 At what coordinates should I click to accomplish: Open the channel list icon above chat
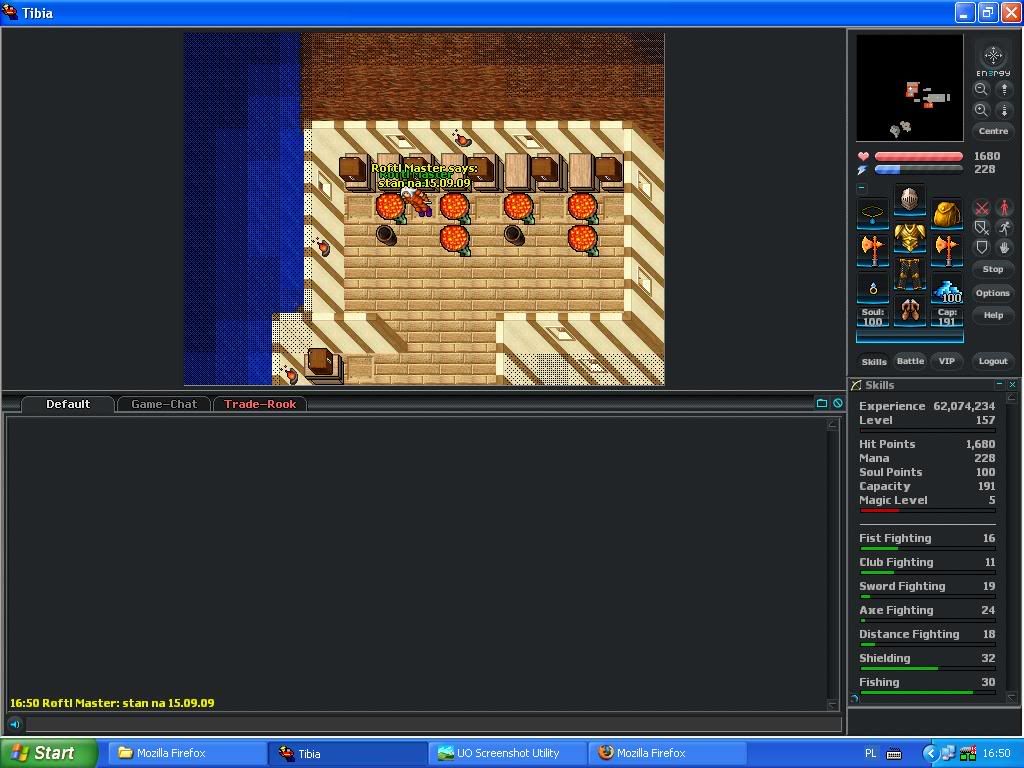click(x=822, y=403)
